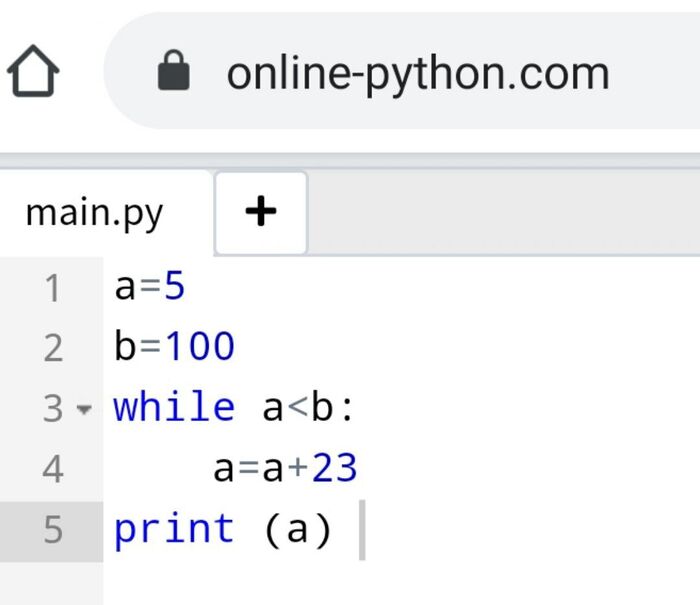This screenshot has height=605, width=700.
Task: Click the padlock site security icon
Action: pos(174,72)
